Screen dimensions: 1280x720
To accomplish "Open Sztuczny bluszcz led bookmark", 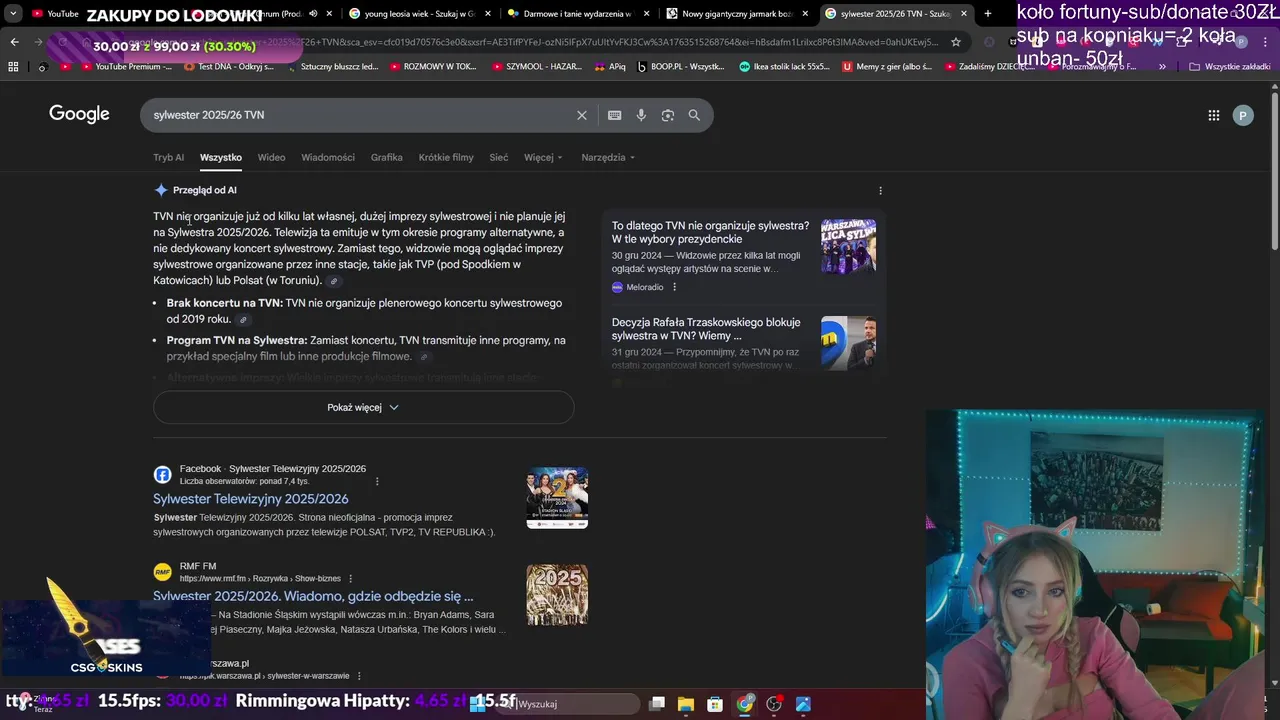I will pyautogui.click(x=332, y=66).
